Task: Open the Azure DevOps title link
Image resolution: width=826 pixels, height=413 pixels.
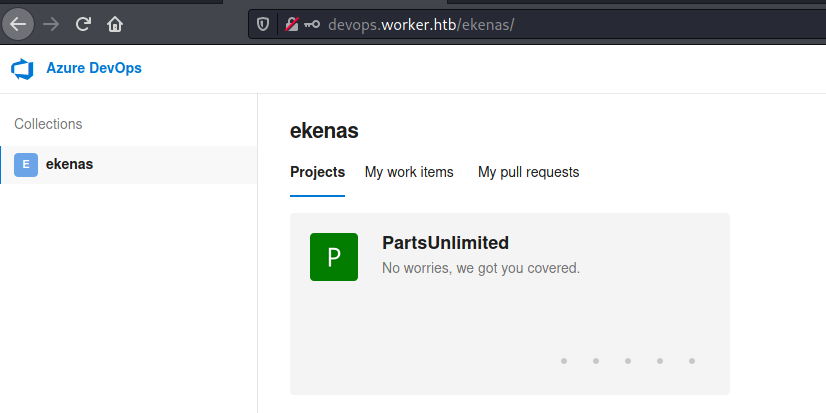Action: [x=94, y=68]
